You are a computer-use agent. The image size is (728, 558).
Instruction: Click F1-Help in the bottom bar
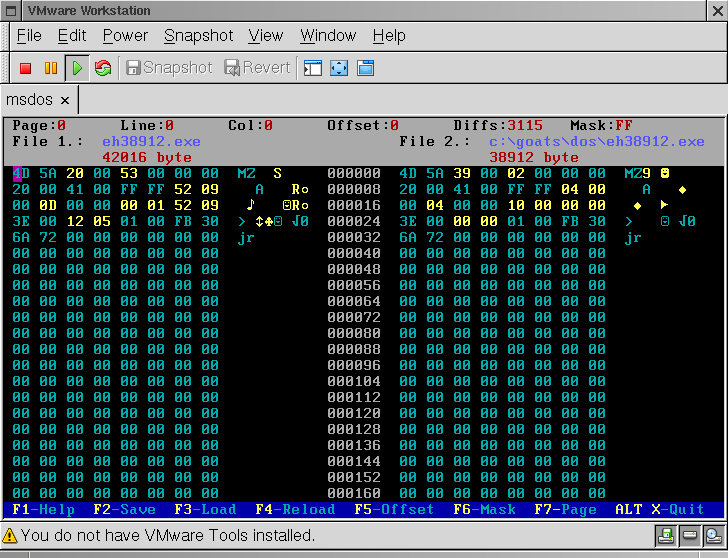[44, 510]
